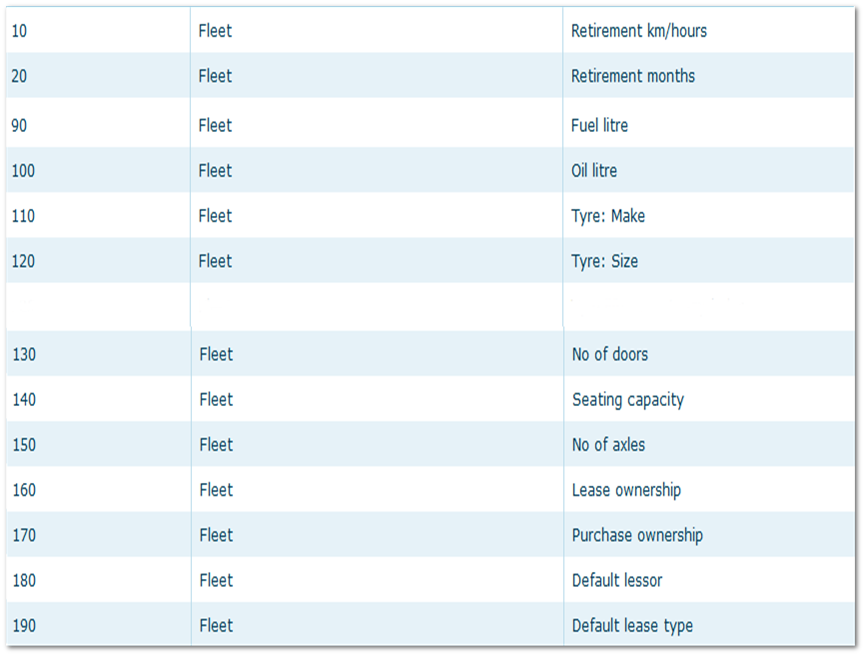The width and height of the screenshot is (865, 656).
Task: Click the sequence number 90 cell
Action: [x=20, y=126]
